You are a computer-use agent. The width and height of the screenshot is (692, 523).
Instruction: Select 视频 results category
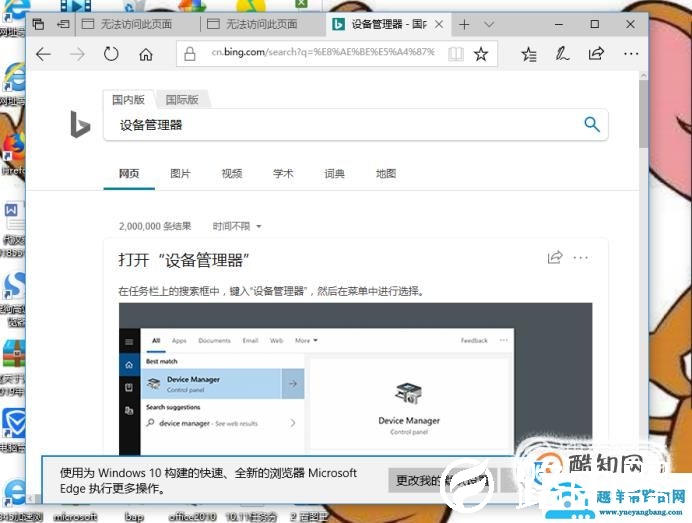coord(232,174)
